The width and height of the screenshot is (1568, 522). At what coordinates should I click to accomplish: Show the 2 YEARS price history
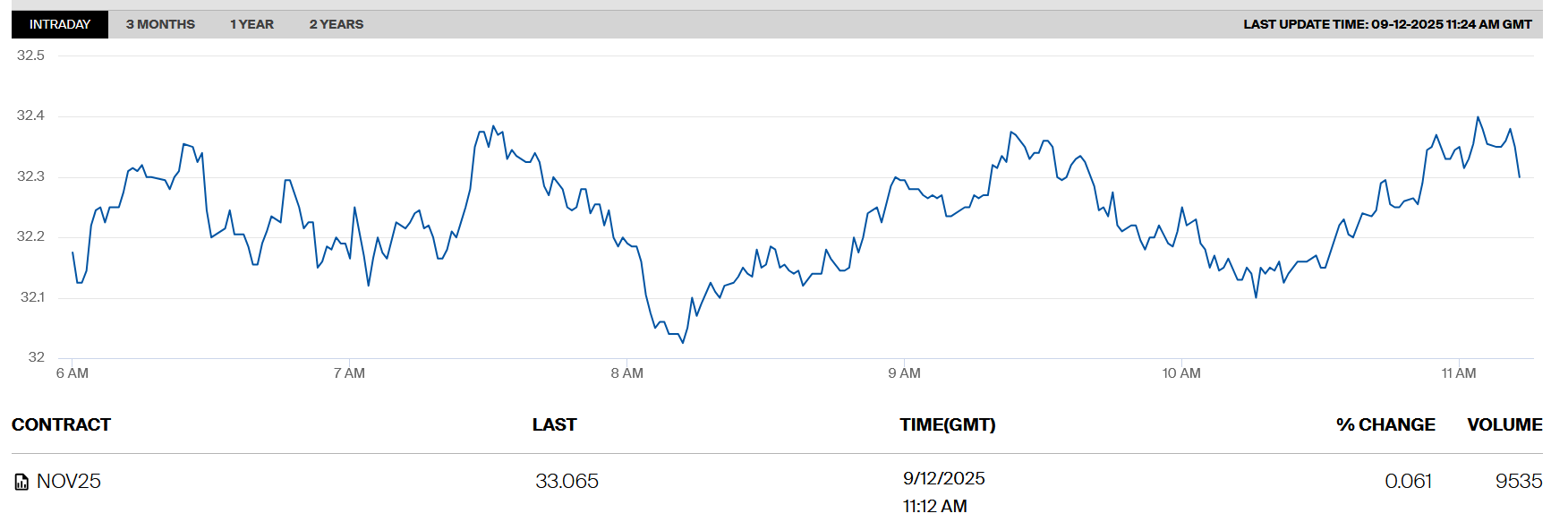(x=337, y=24)
